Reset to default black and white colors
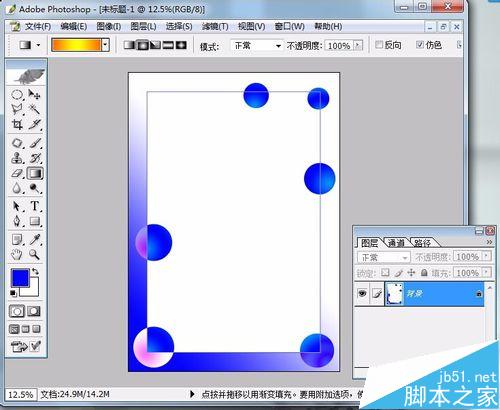Image resolution: width=500 pixels, height=410 pixels. (13, 294)
